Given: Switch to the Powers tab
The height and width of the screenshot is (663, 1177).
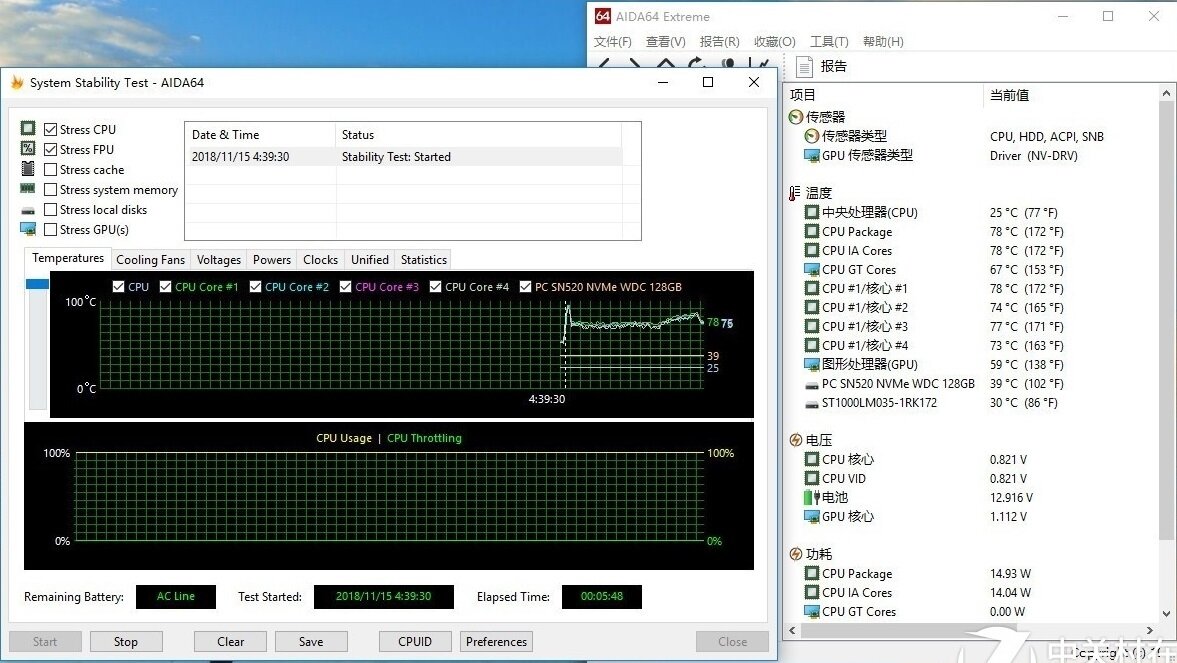Looking at the screenshot, I should click(272, 260).
